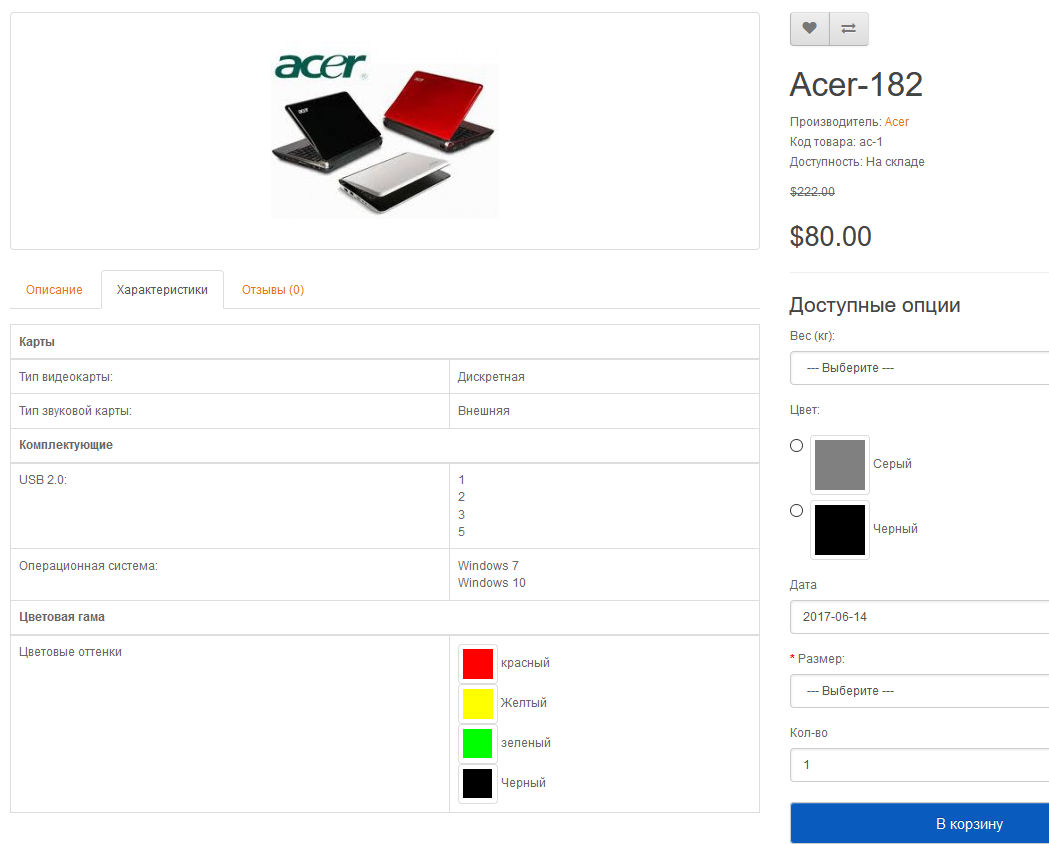Select the Серый color radio button
Viewport: 1049px width, 844px height.
[796, 445]
